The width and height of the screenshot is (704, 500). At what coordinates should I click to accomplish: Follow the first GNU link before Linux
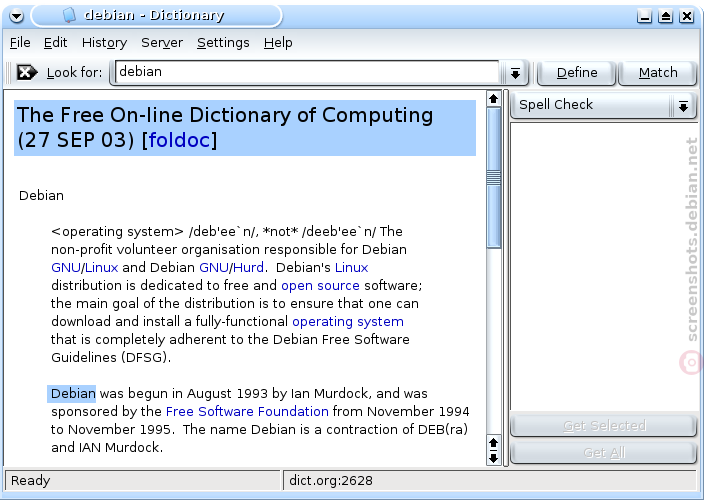(66, 268)
